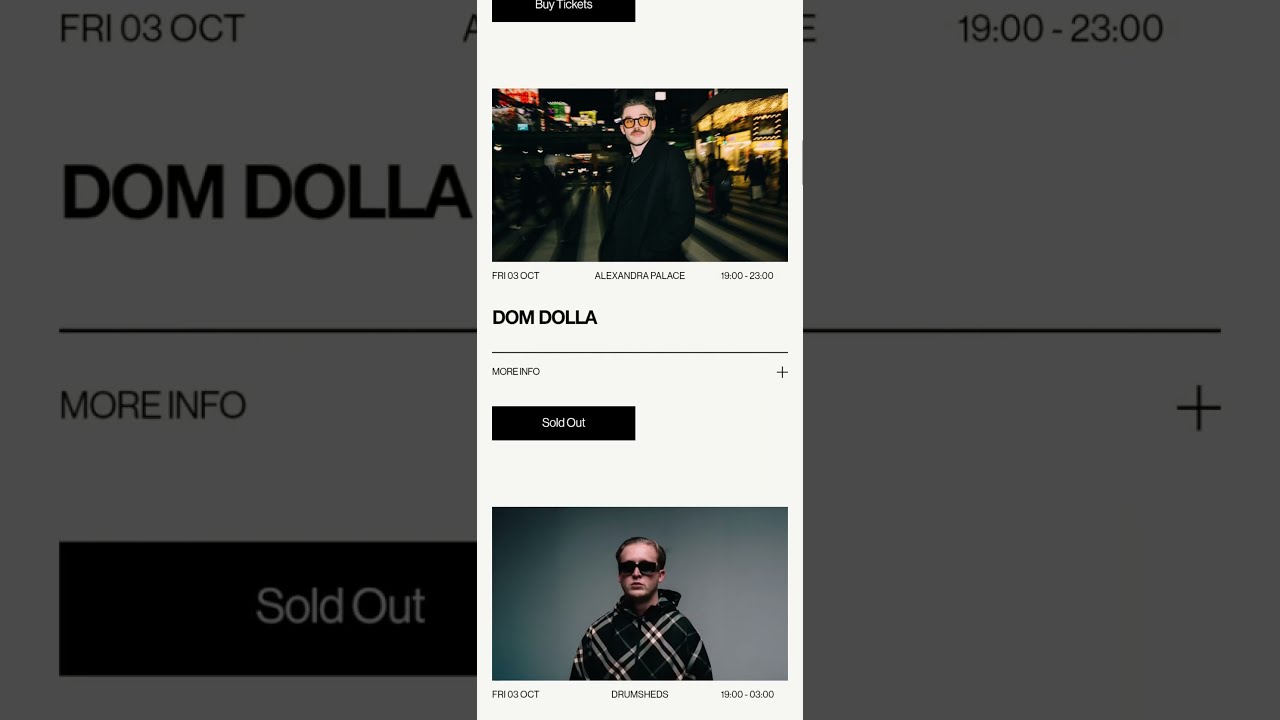Expand MORE INFO with the small plus icon
This screenshot has height=720, width=1280.
[x=782, y=372]
